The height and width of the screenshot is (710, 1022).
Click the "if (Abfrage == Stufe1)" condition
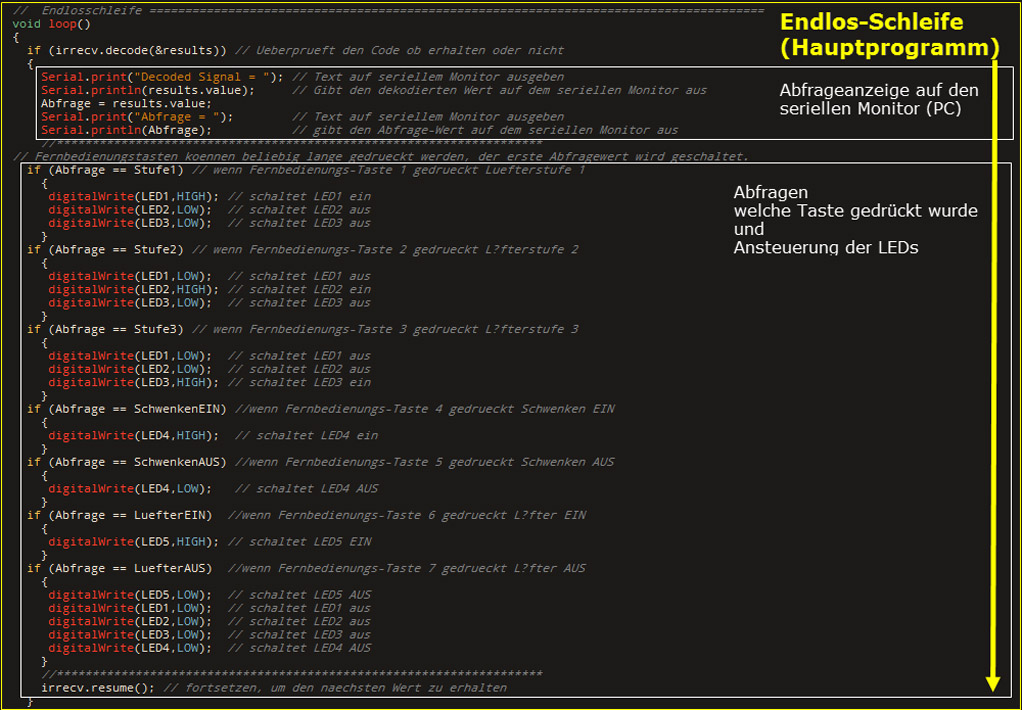(x=106, y=170)
